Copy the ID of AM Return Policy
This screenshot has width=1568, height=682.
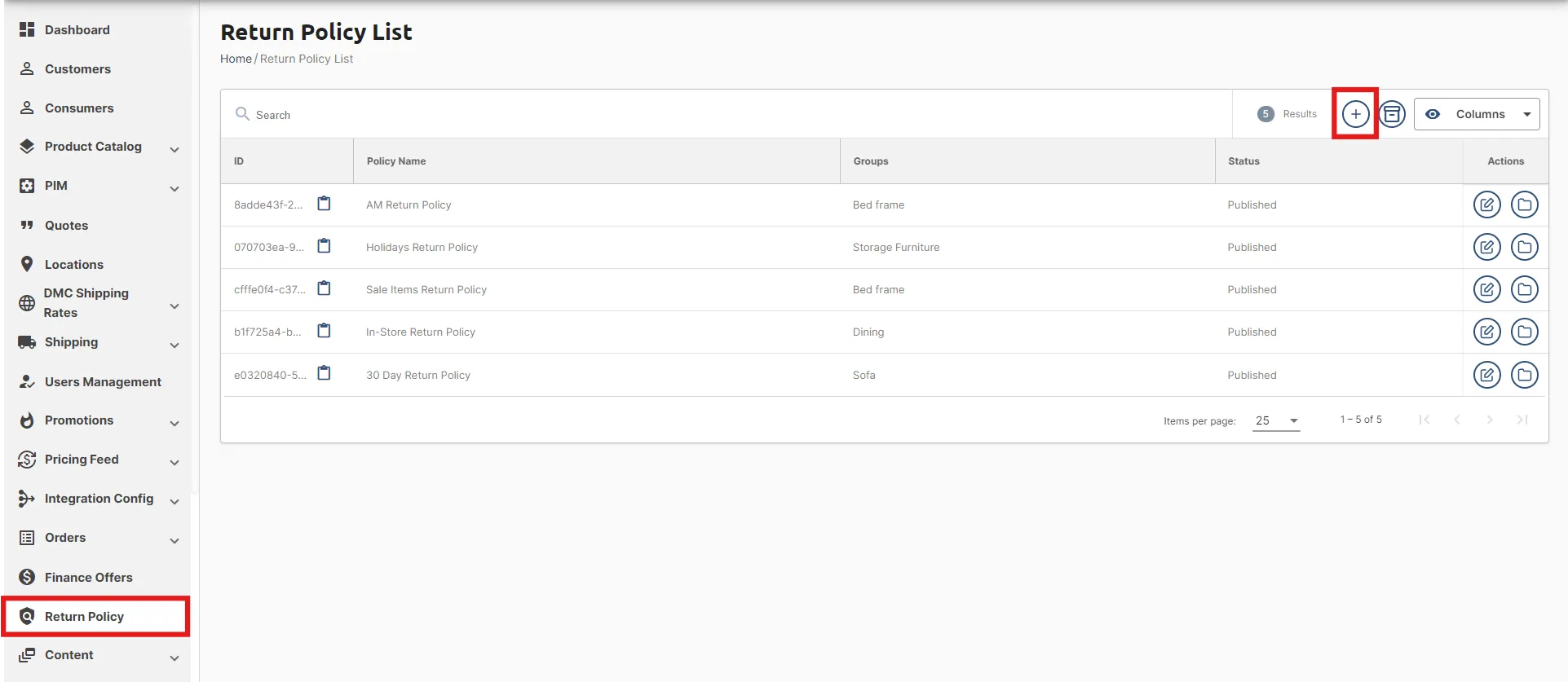point(324,204)
